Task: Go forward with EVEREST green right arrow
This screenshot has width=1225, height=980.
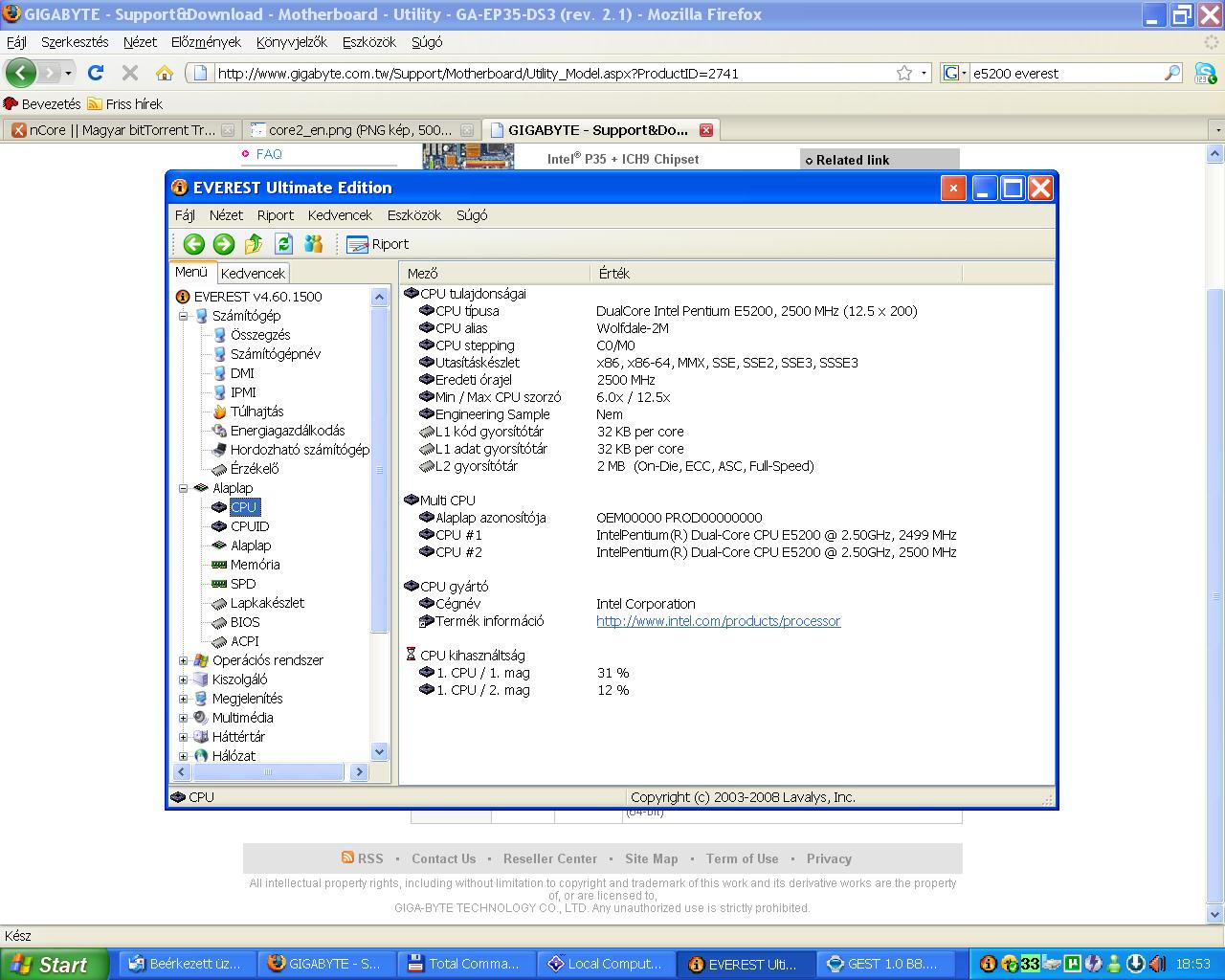Action: (x=223, y=244)
